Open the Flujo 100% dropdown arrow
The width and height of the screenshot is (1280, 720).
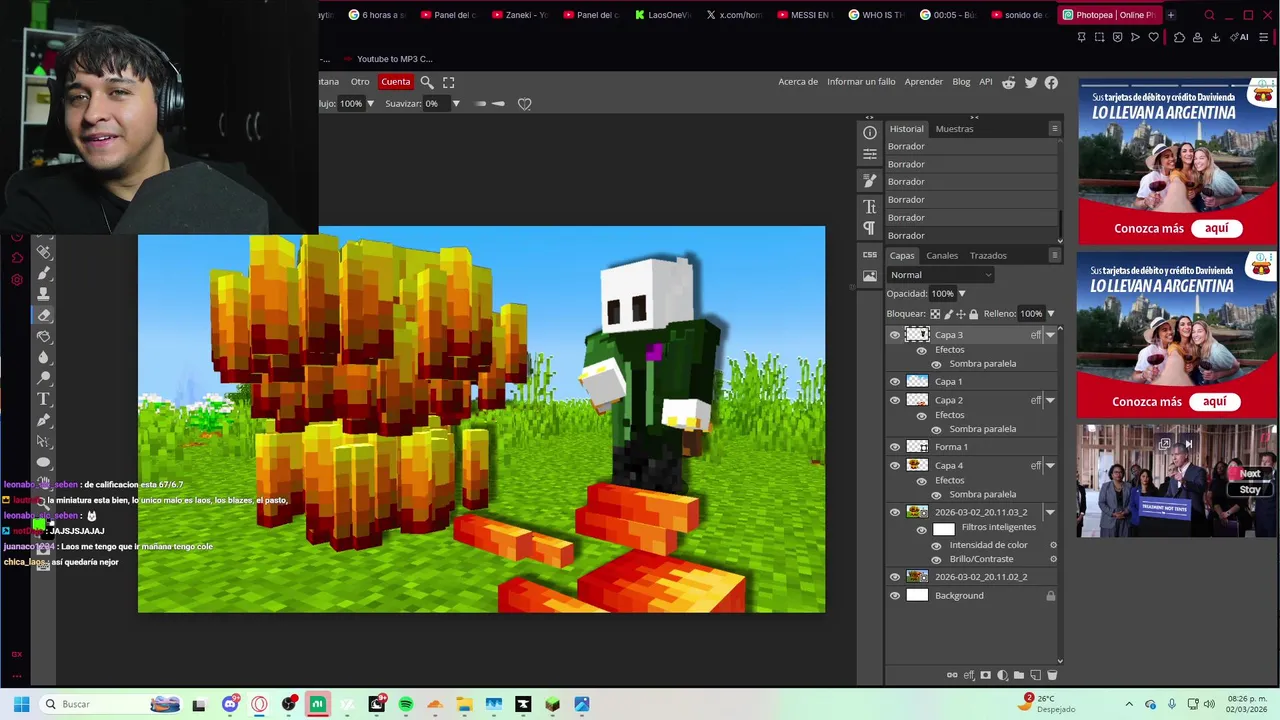pyautogui.click(x=370, y=104)
